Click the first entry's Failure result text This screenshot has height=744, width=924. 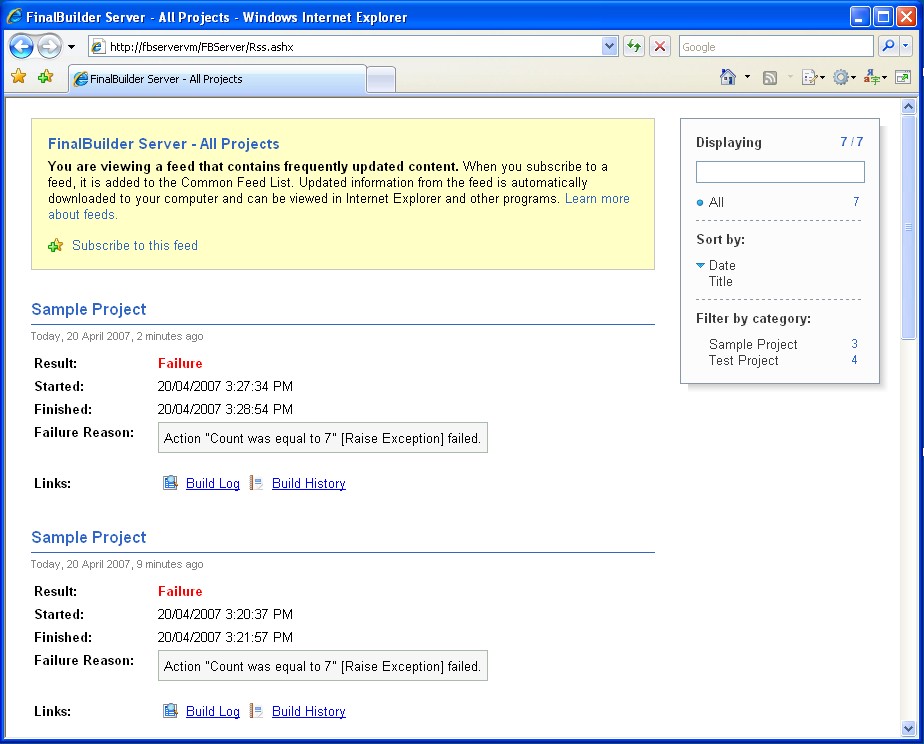[180, 363]
